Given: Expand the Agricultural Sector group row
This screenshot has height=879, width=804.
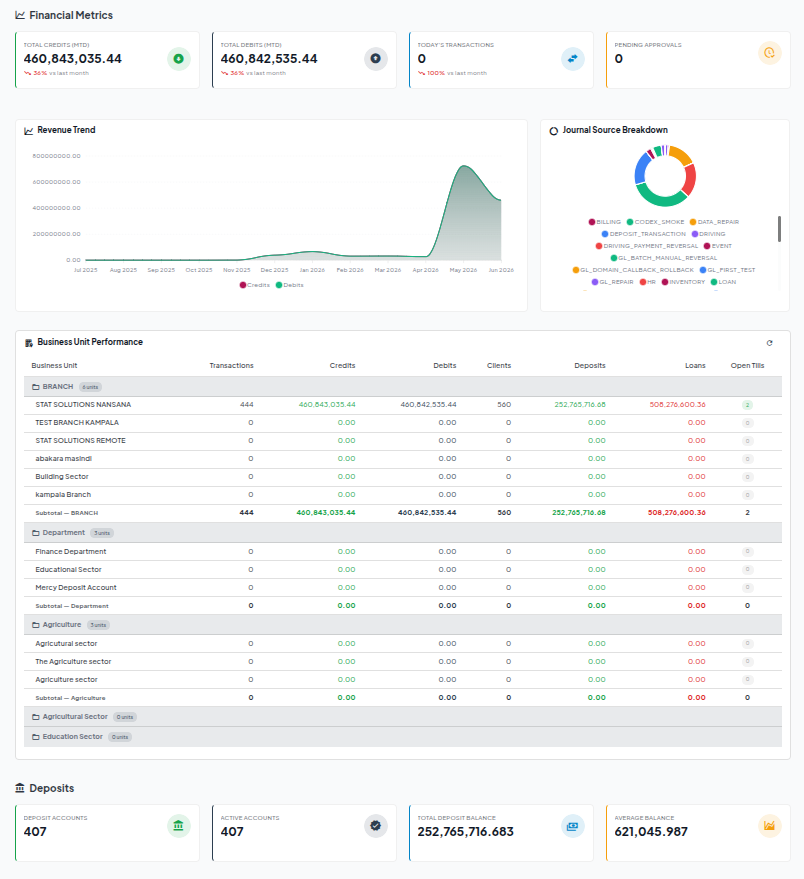Looking at the screenshot, I should 403,716.
